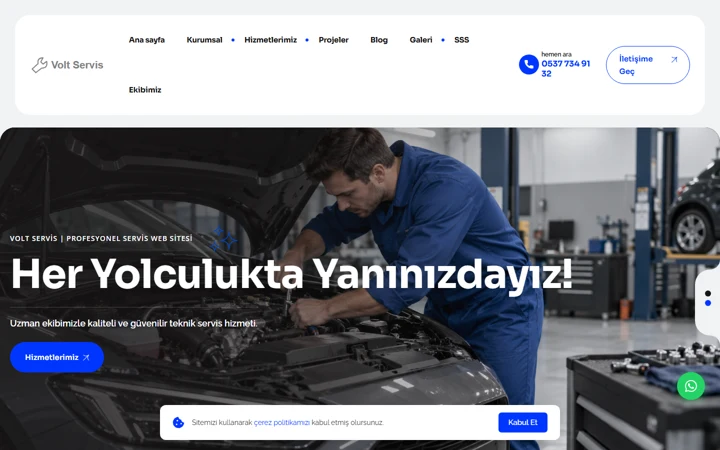Select the blue slider dot
Screen dimensions: 720x450
708,303
